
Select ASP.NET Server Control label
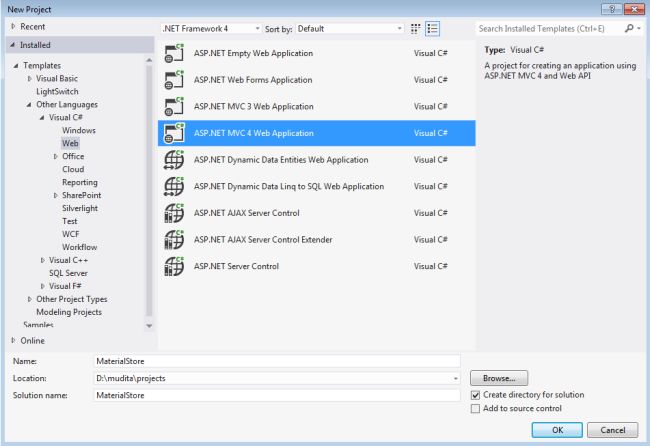click(x=236, y=266)
